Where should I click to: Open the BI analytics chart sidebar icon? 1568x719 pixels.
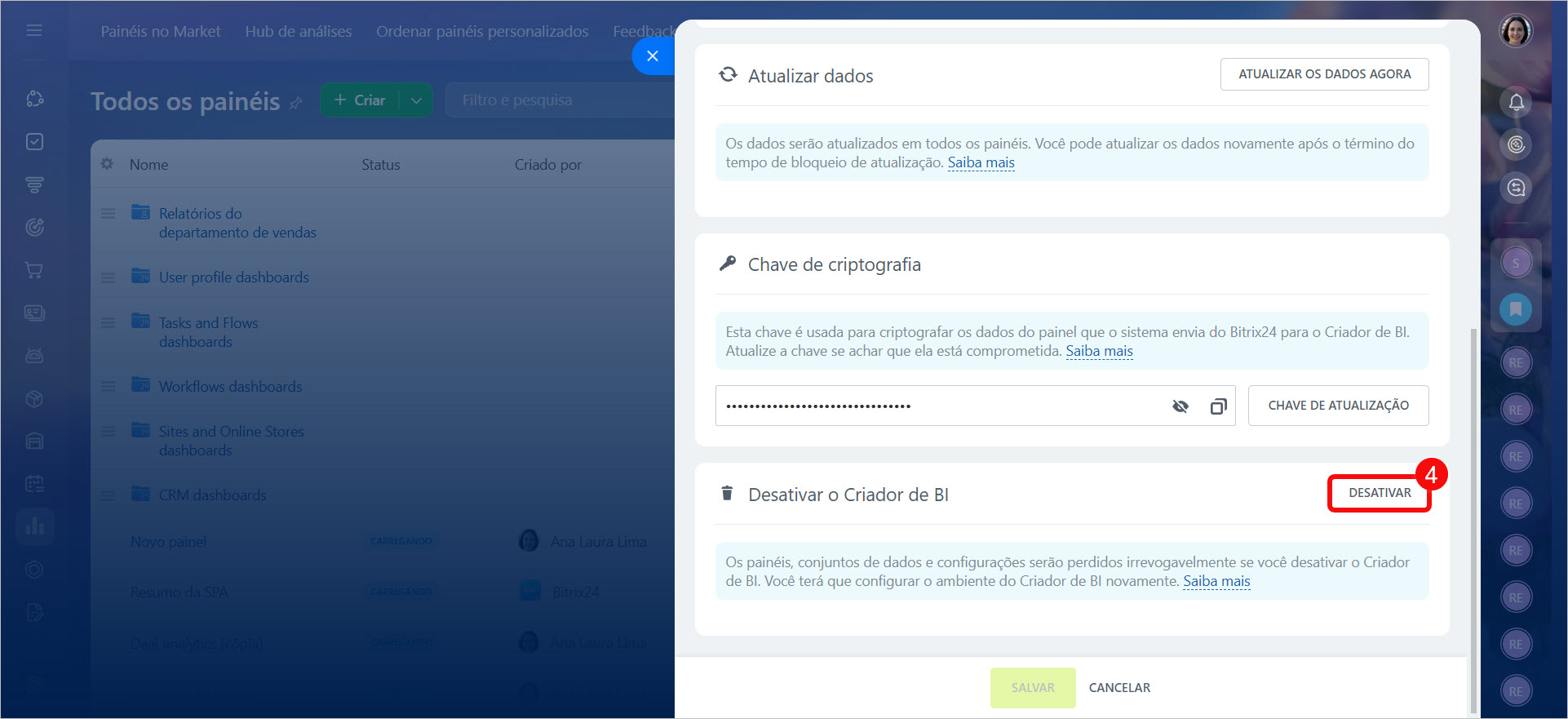34,526
